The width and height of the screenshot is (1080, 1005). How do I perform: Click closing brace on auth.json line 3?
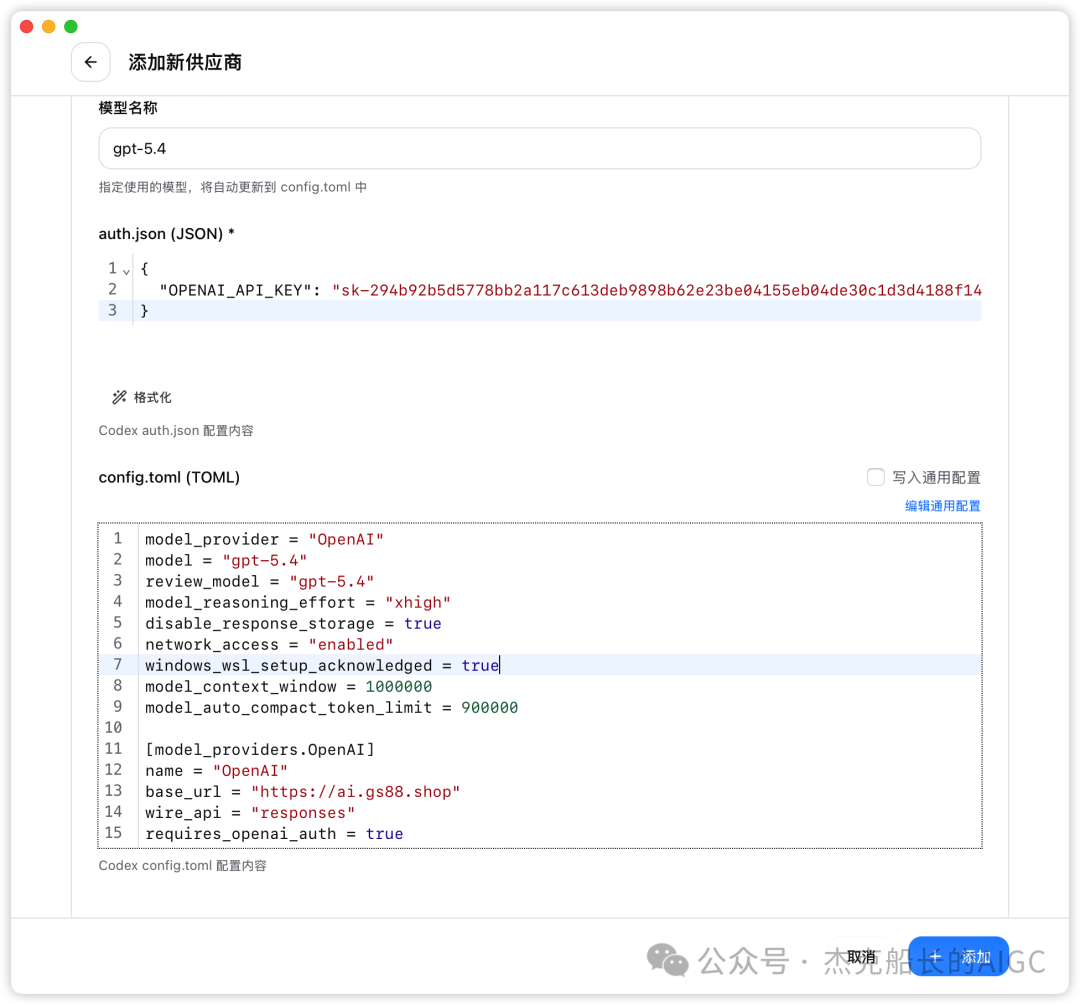[144, 311]
